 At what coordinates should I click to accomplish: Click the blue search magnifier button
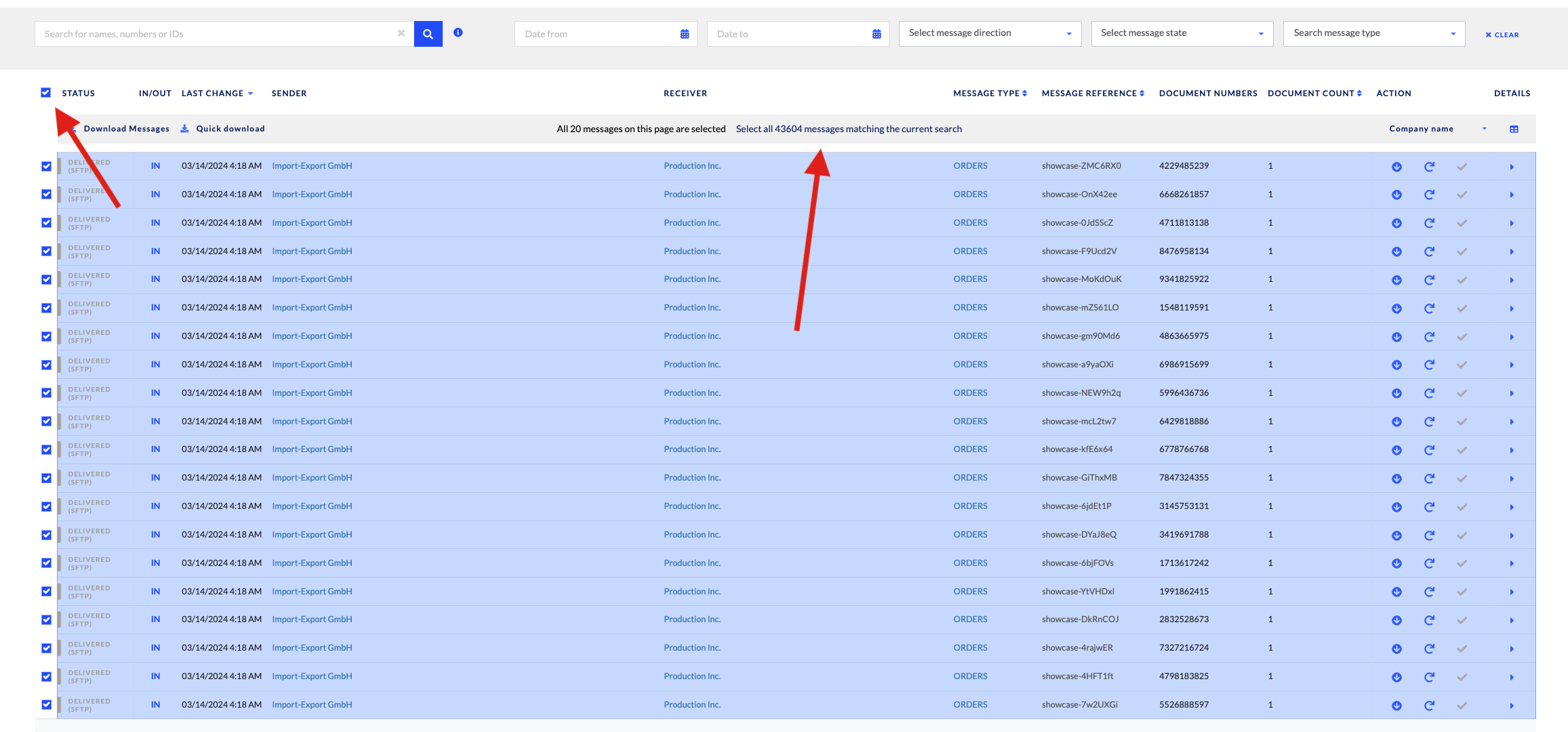428,34
